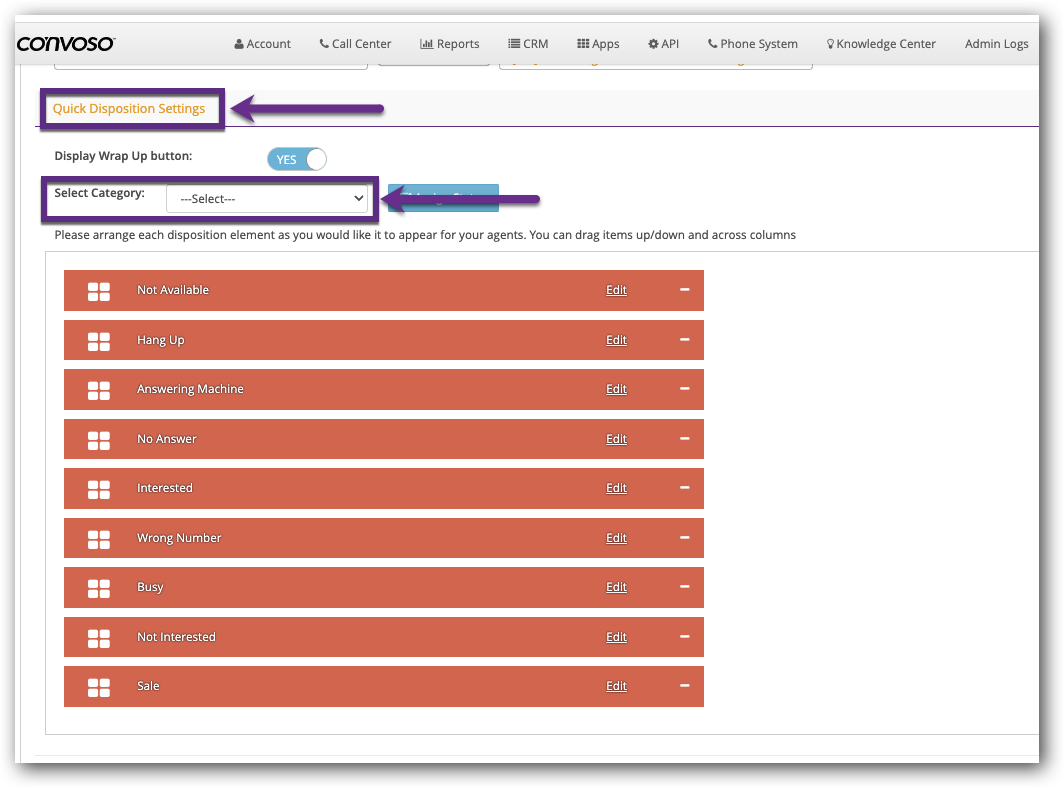Screen dimensions: 1064x788
Task: Toggle the Display Wrap Up button switch
Action: pyautogui.click(x=297, y=160)
